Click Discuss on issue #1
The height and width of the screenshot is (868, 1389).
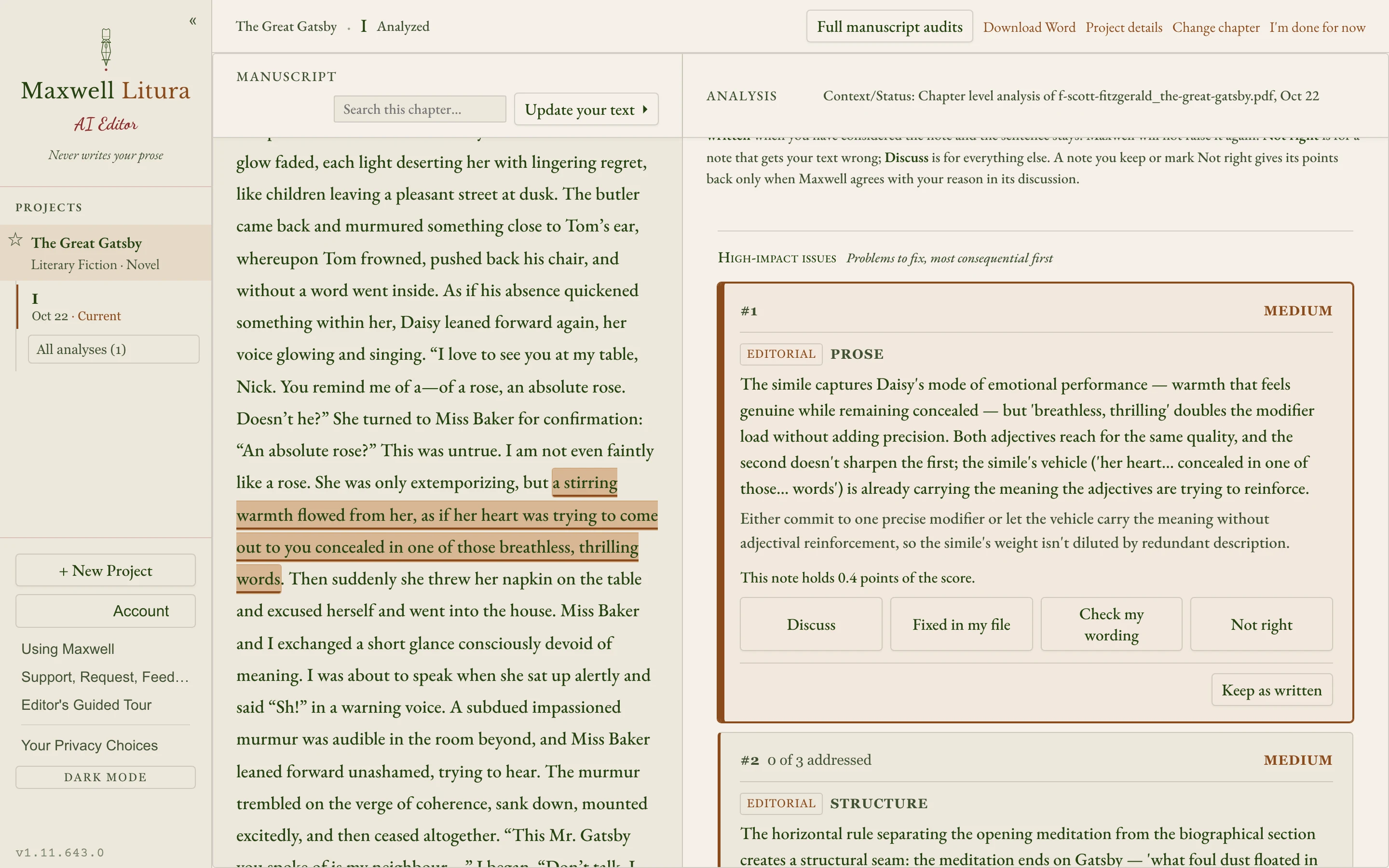coord(811,624)
